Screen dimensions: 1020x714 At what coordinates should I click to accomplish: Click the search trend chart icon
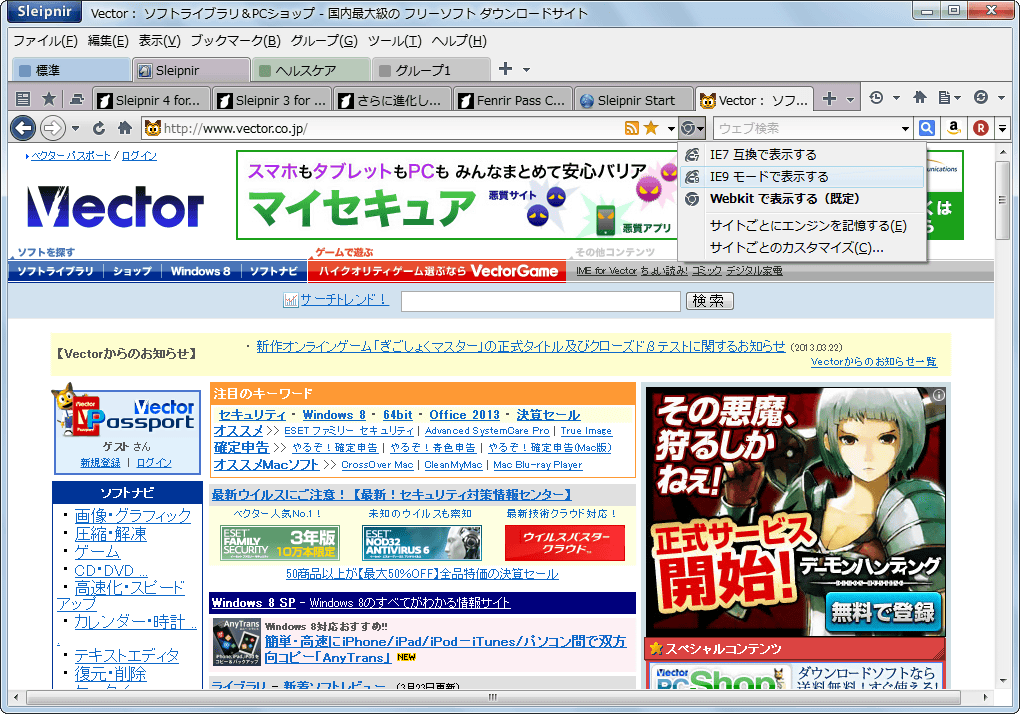pos(290,300)
